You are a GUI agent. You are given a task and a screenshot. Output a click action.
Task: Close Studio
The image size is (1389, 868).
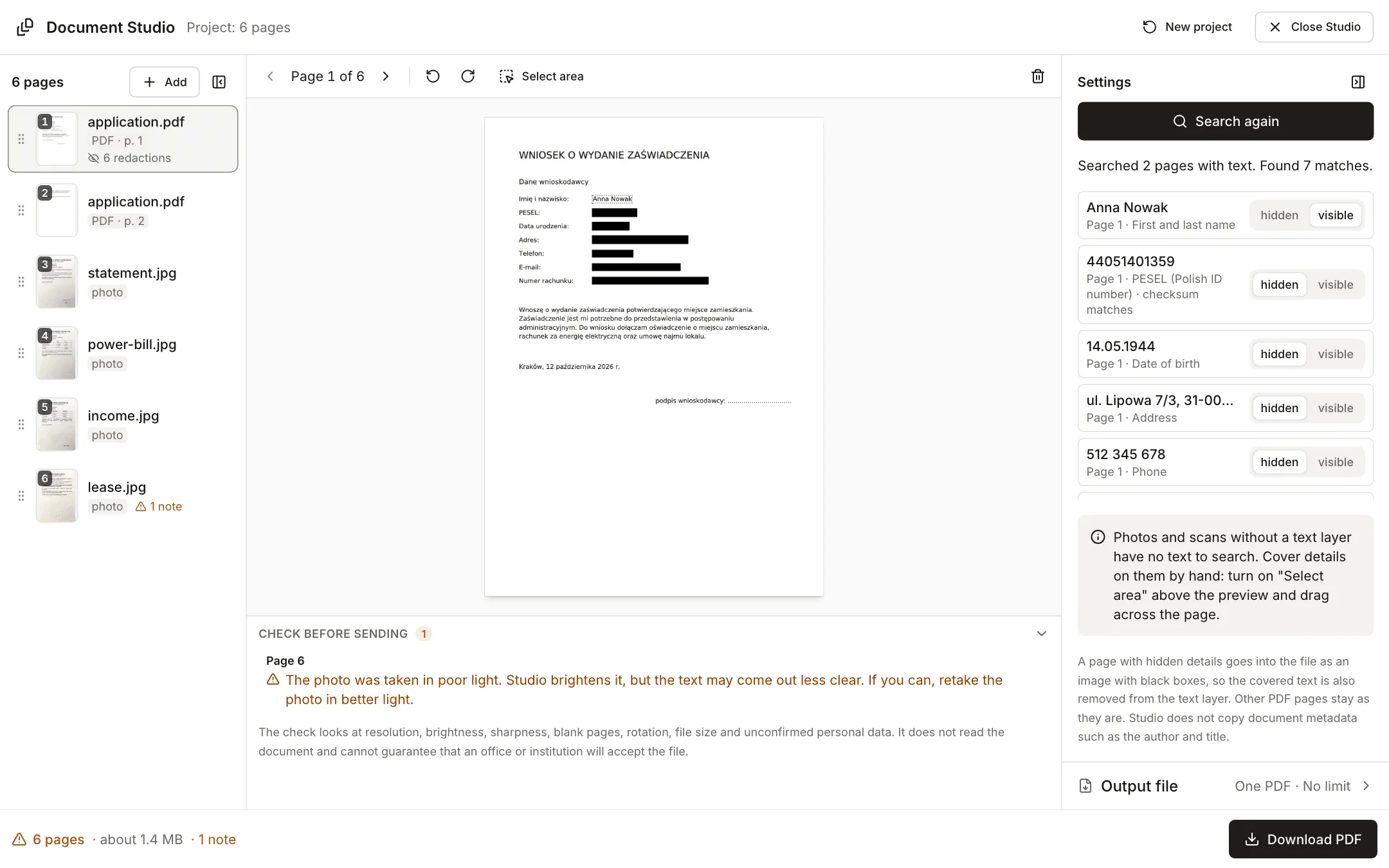(x=1314, y=27)
